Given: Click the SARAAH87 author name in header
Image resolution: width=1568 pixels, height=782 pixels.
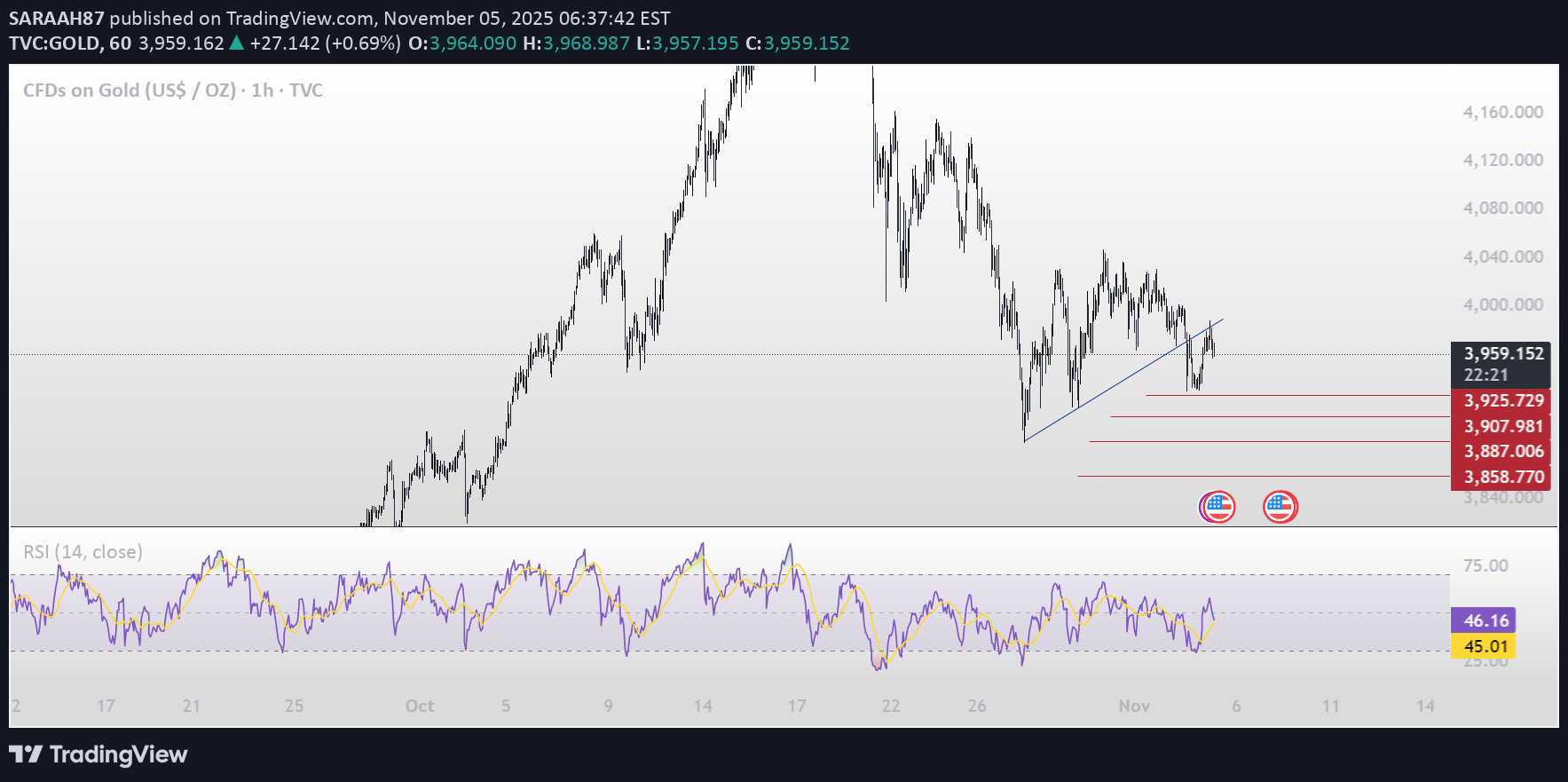Looking at the screenshot, I should click(x=56, y=18).
